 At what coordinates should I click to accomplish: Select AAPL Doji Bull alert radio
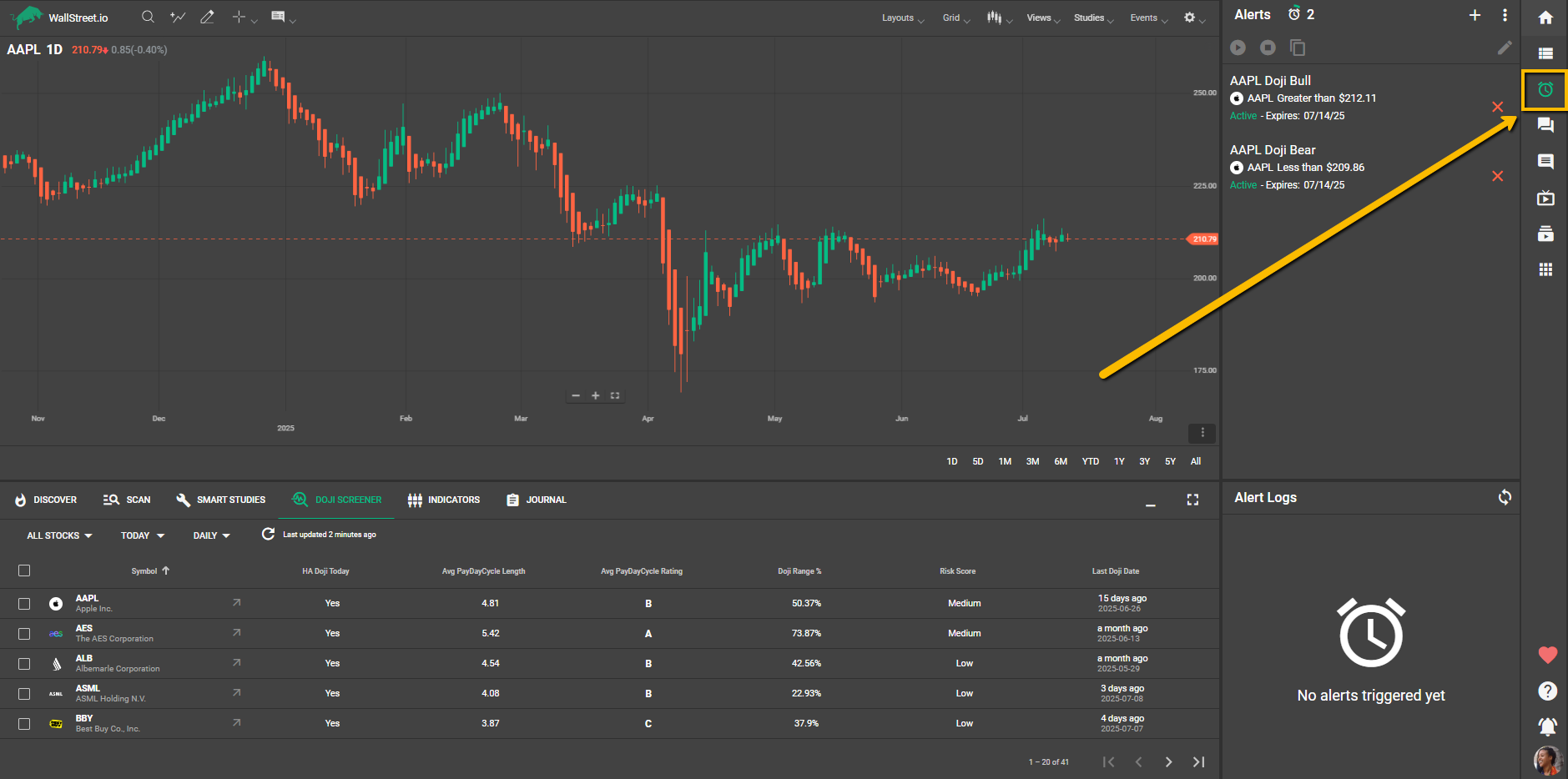(1237, 98)
